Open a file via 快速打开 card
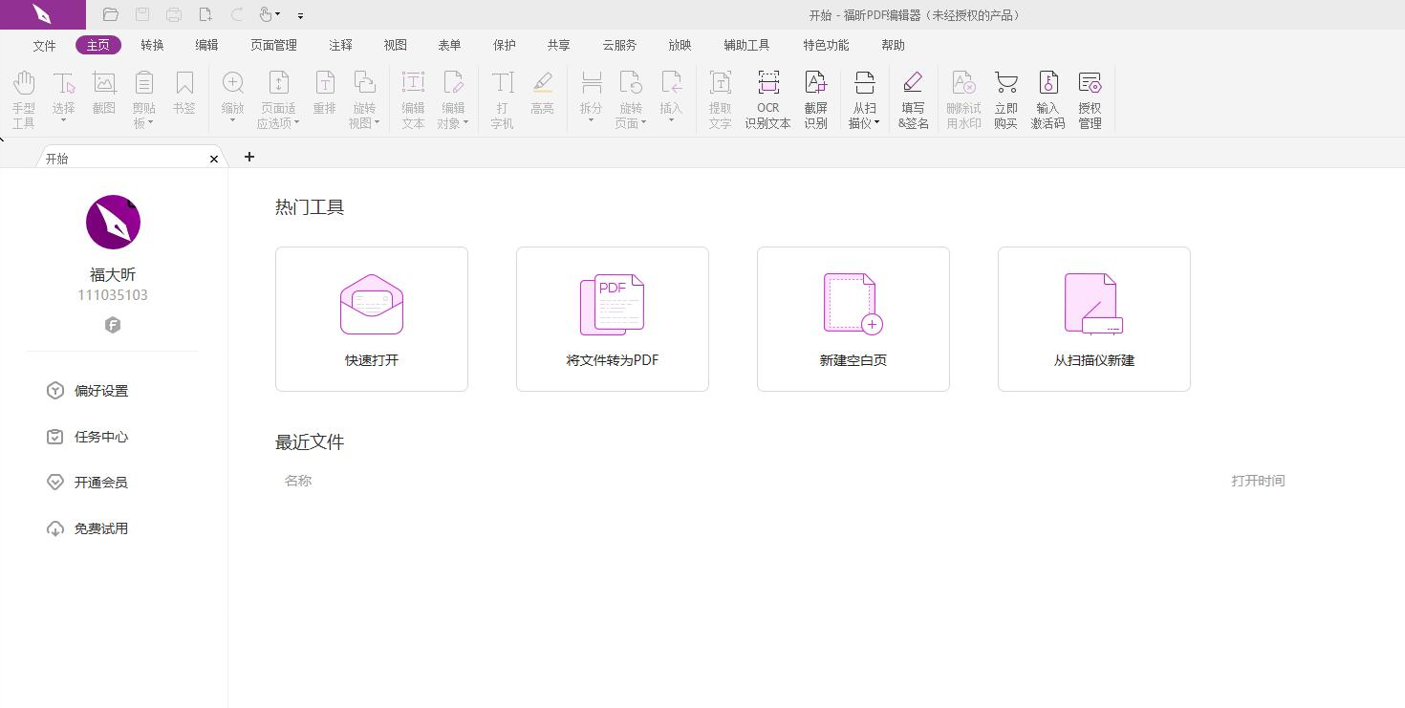Screen dimensions: 1405x708 click(x=371, y=318)
